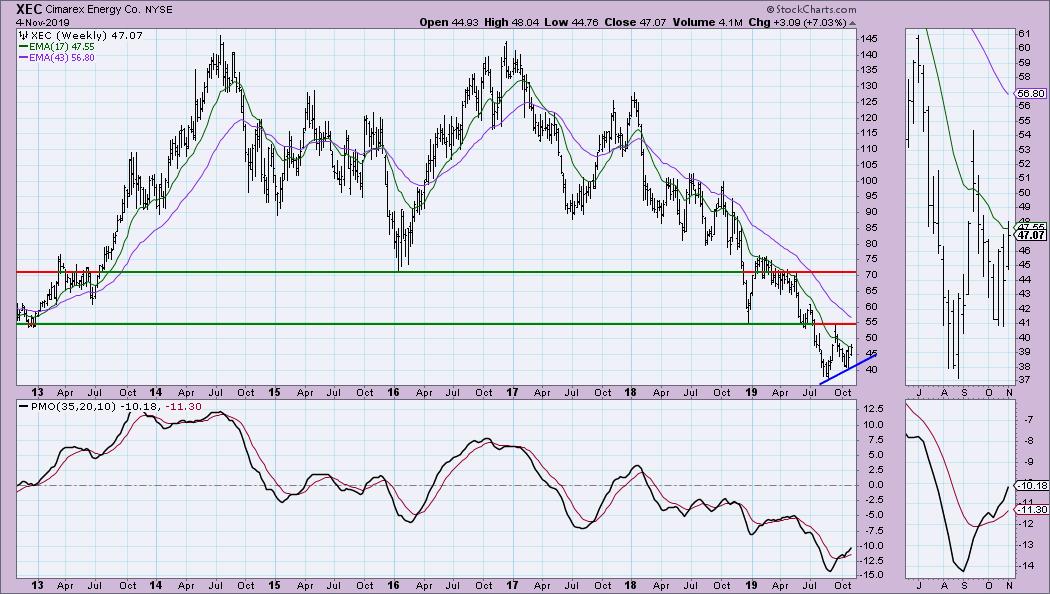
Task: Click the EMA(17) 47.55 legend entry
Action: click(57, 47)
